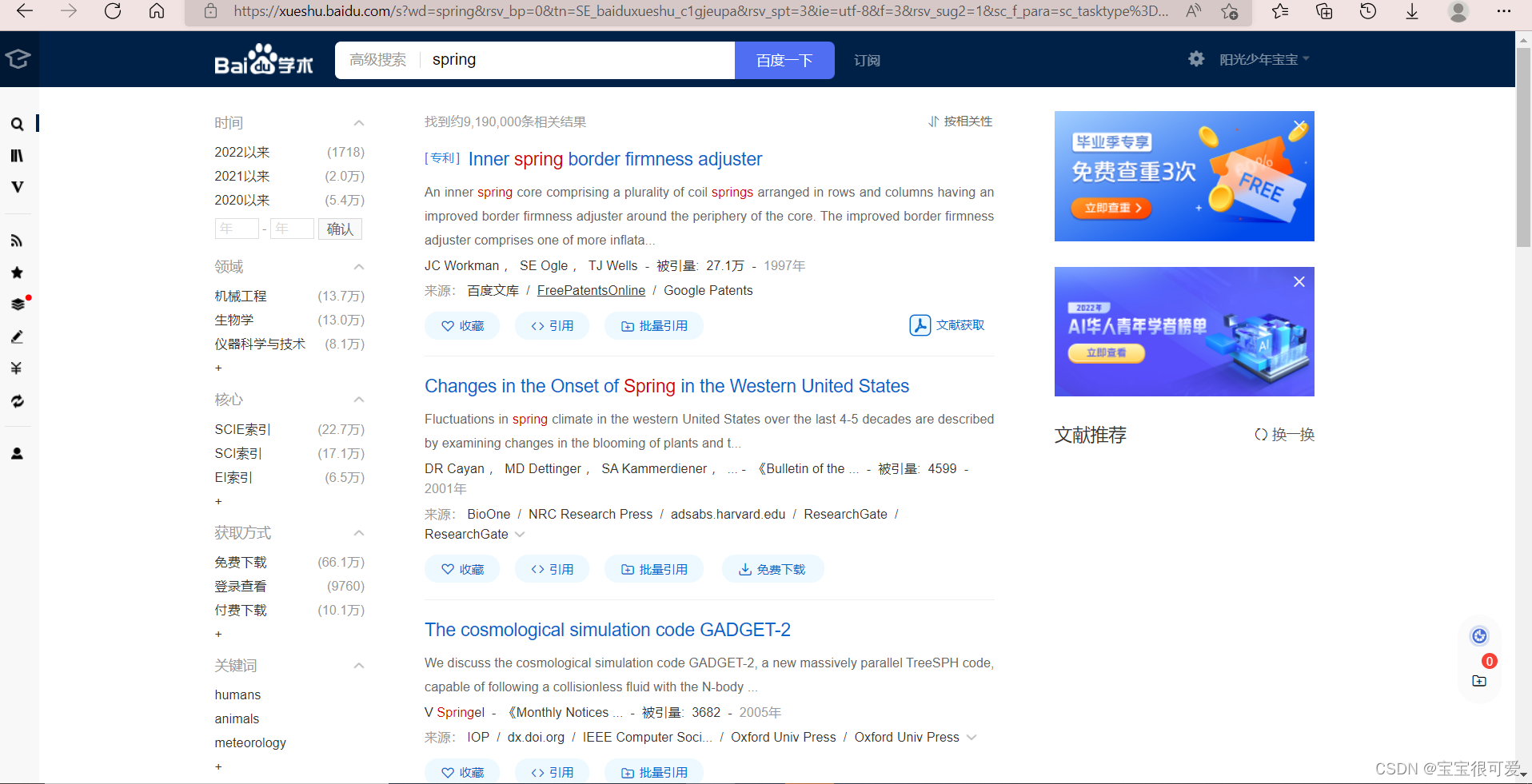Viewport: 1532px width, 784px height.
Task: Expand more sources after ResearchGate
Action: [520, 535]
